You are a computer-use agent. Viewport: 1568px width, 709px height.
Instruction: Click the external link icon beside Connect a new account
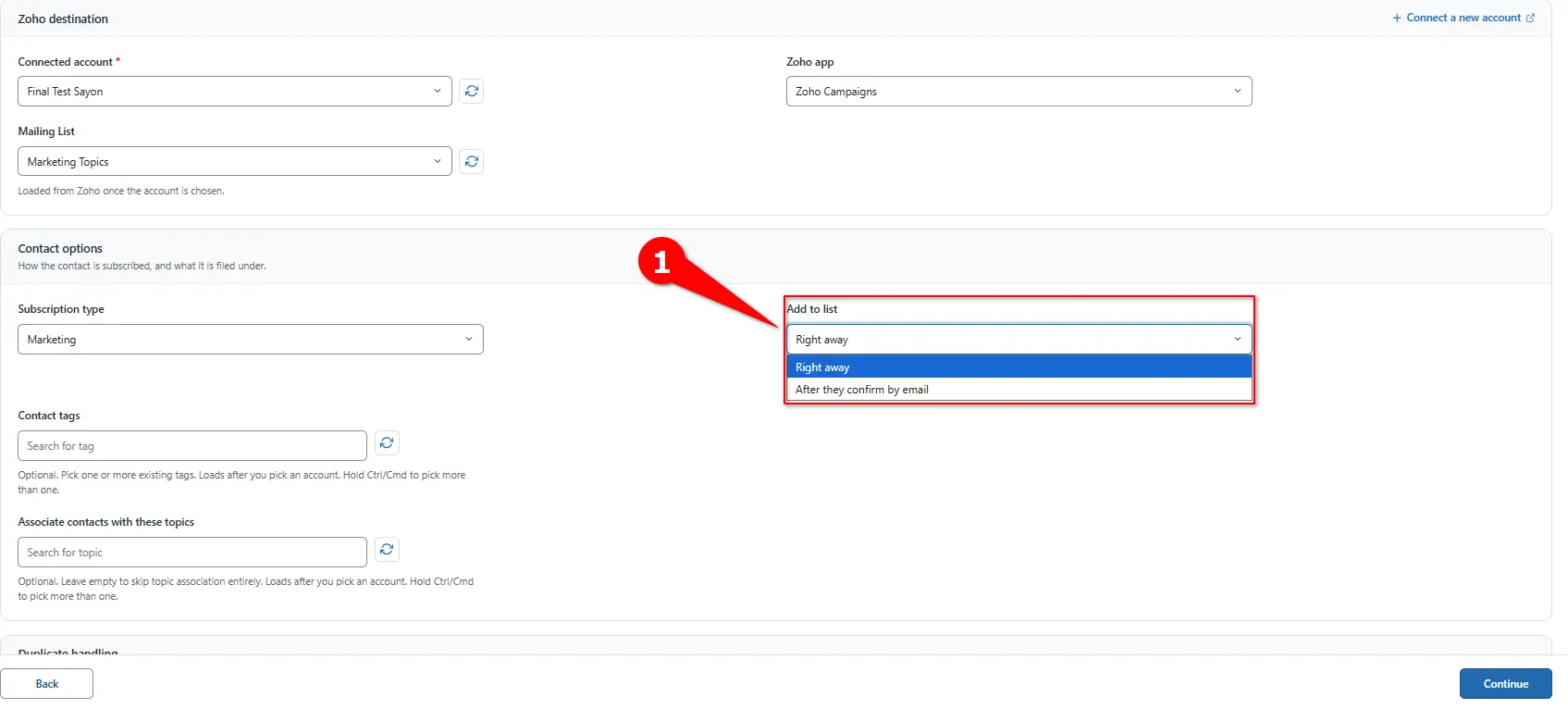coord(1530,18)
